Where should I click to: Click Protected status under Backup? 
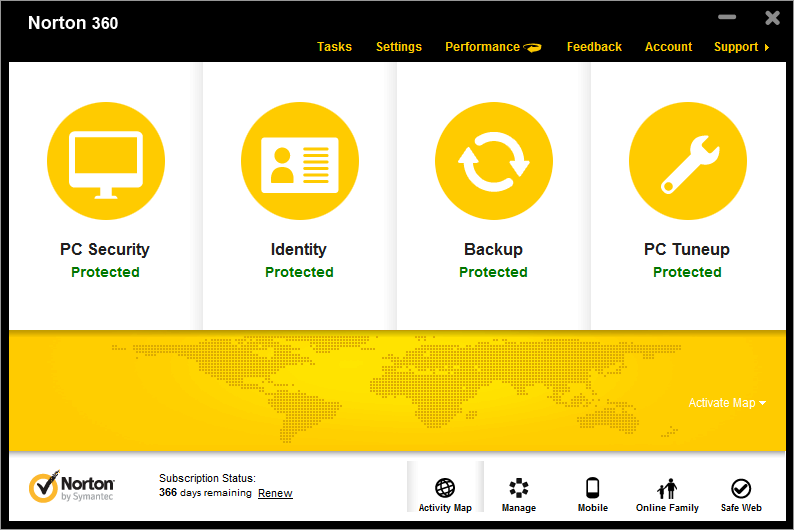(493, 272)
